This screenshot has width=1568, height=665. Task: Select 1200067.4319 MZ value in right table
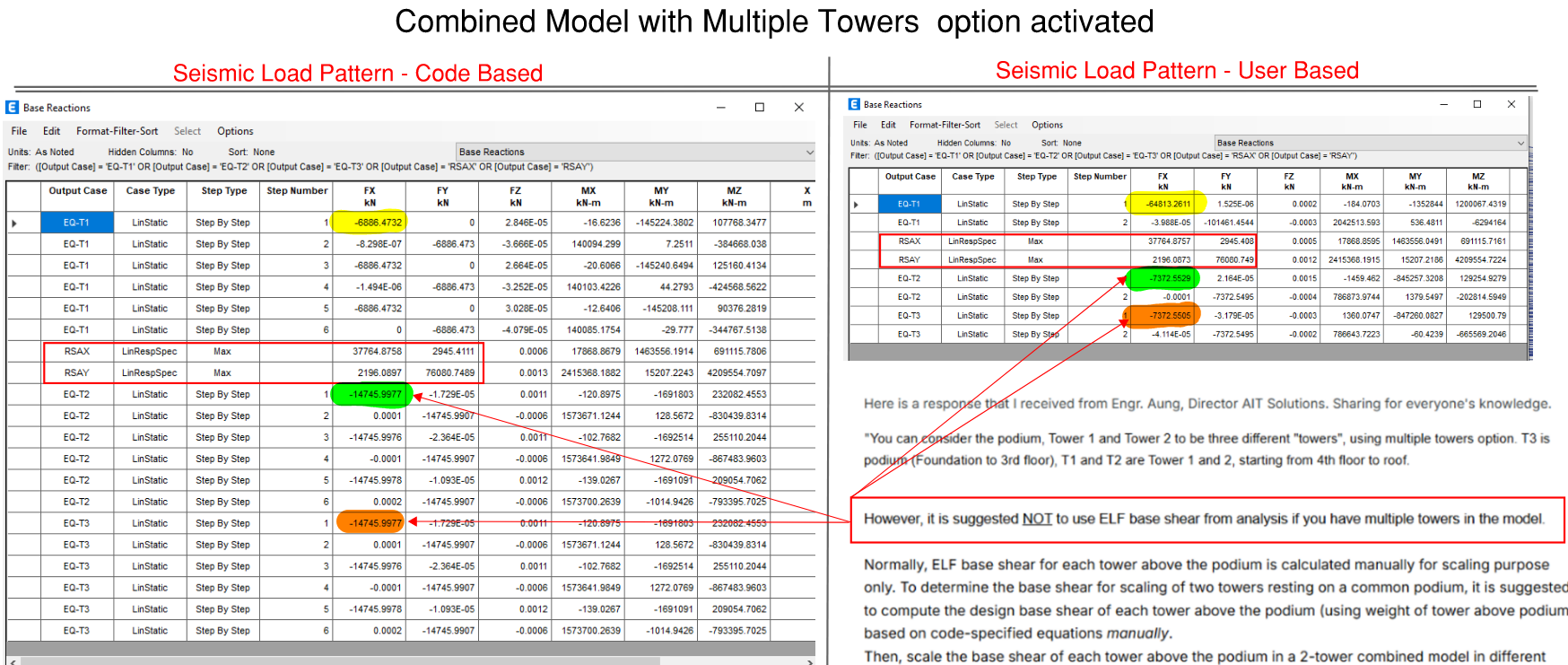[1477, 205]
